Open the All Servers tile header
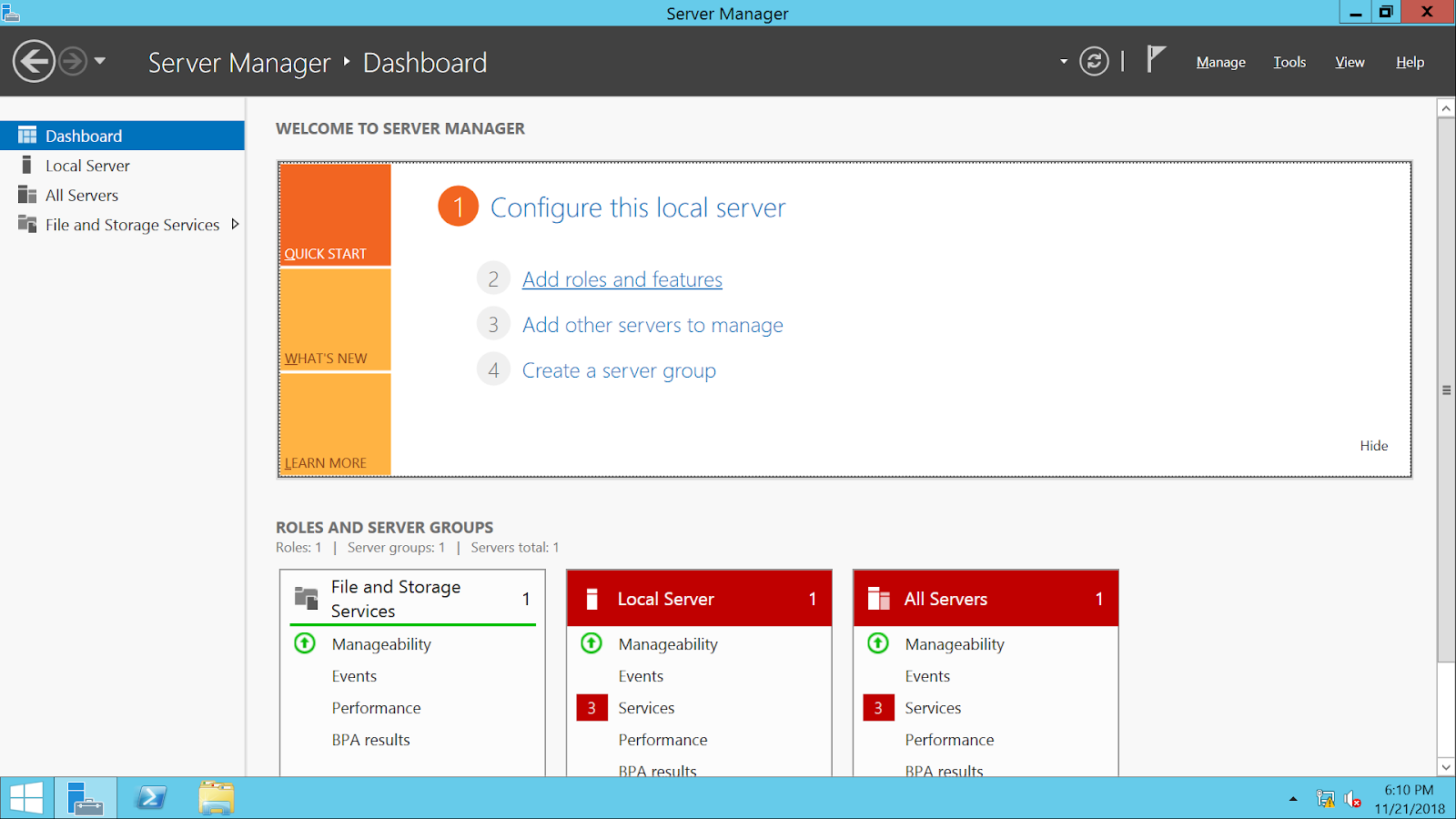The image size is (1456, 819). tap(986, 598)
